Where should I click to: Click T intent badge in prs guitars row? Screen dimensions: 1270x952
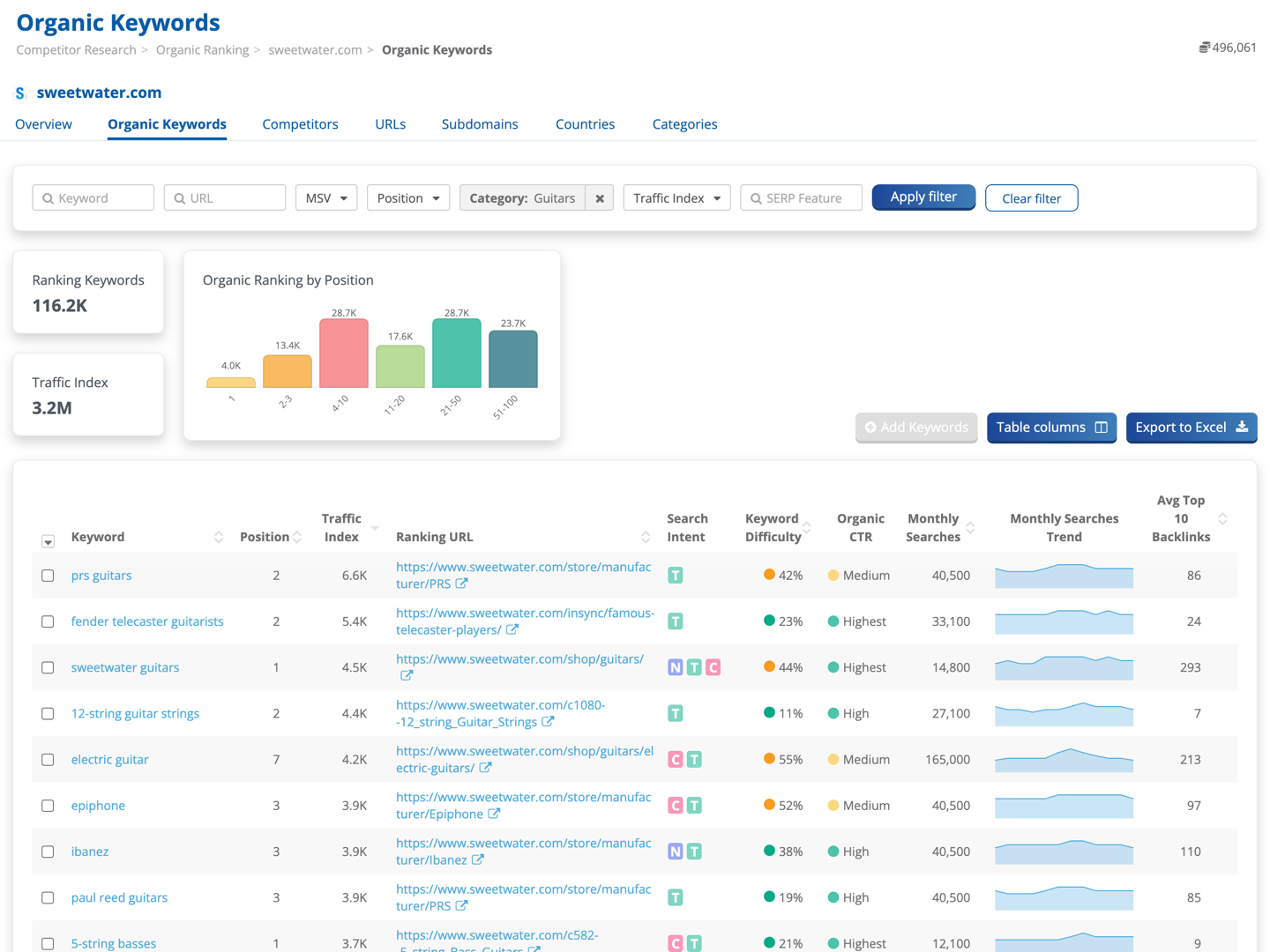pos(676,576)
